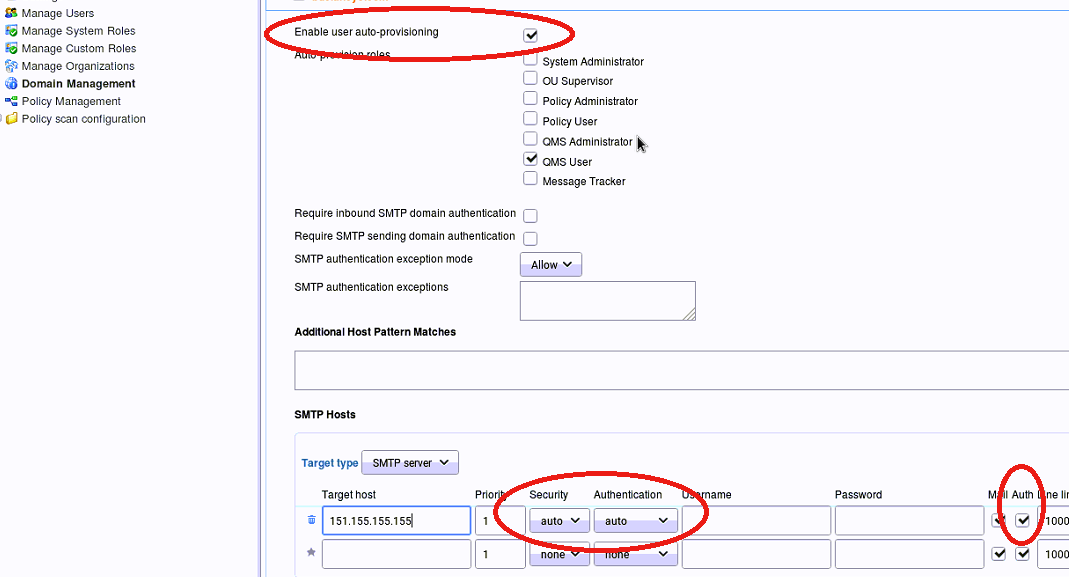Select the Manage Custom Roles icon
Screen dimensions: 1069x577
[x=11, y=49]
